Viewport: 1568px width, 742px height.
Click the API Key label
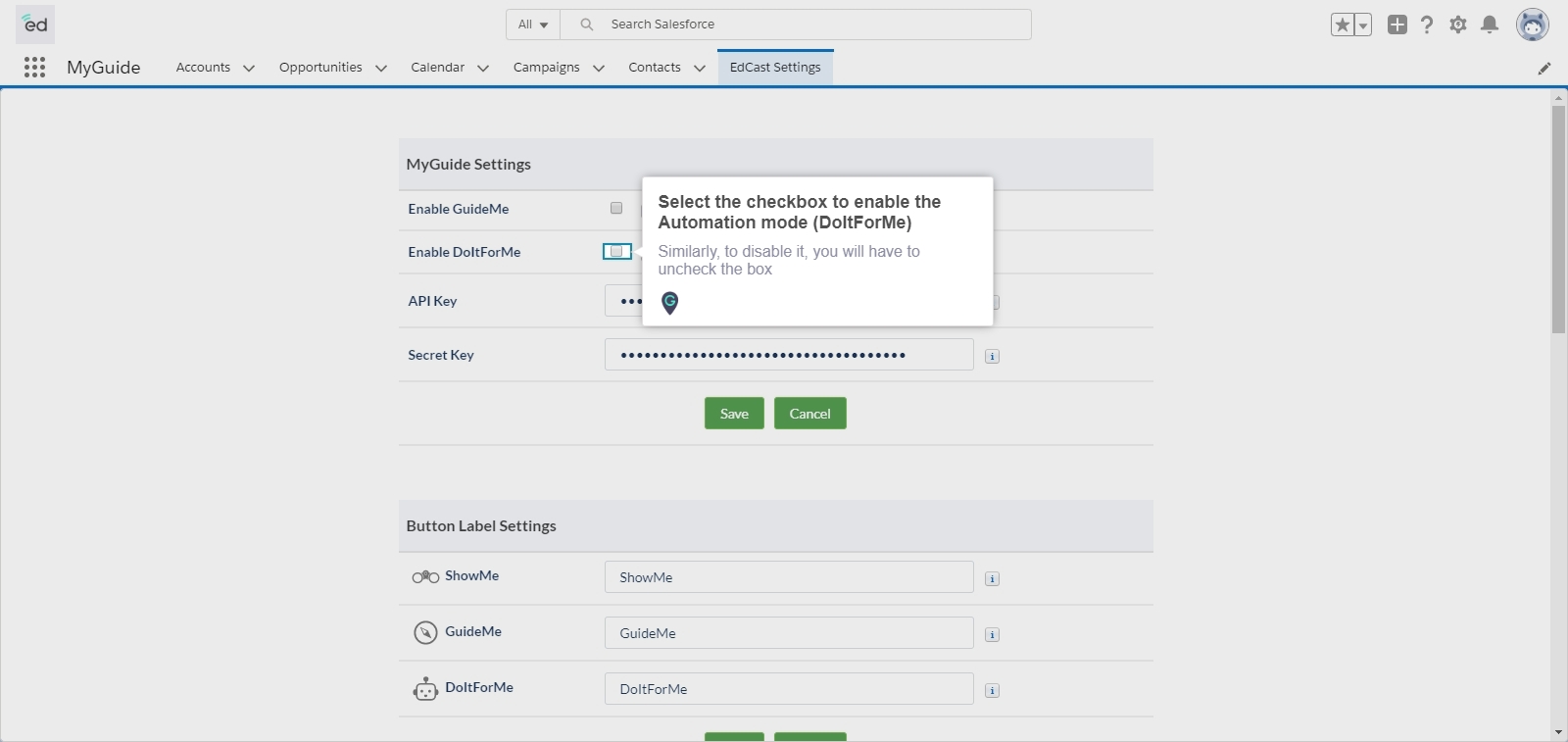click(x=432, y=301)
